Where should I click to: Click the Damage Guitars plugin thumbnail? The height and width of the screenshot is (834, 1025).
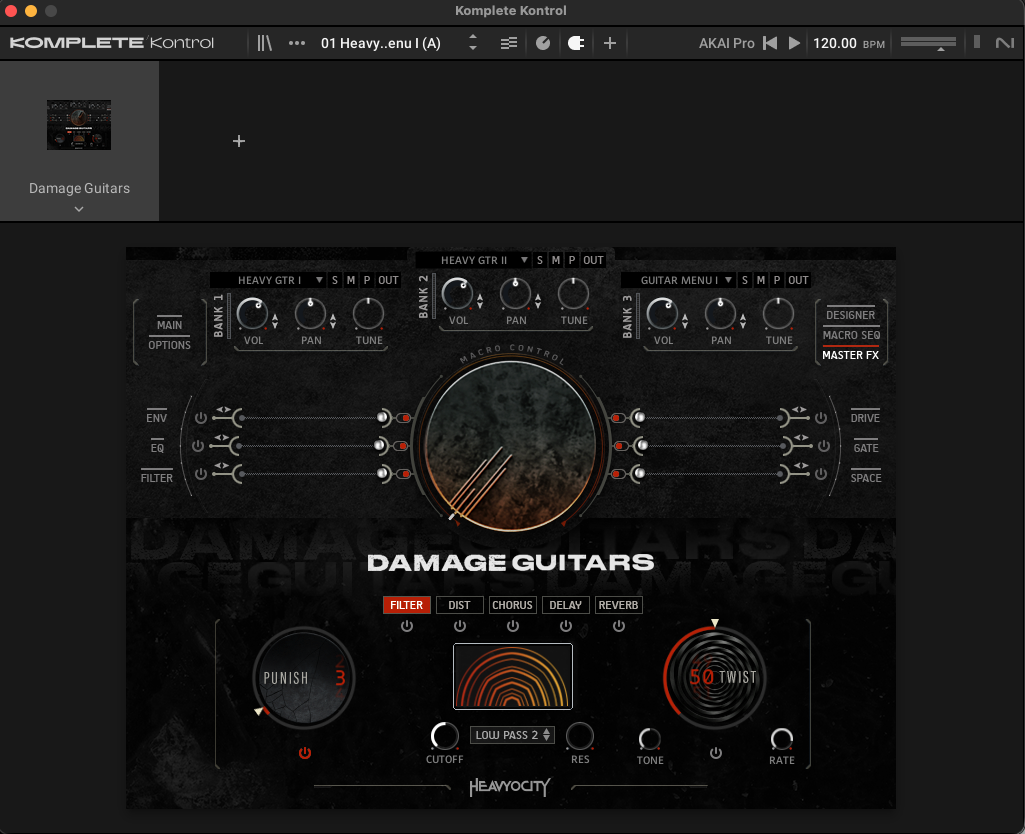coord(78,124)
